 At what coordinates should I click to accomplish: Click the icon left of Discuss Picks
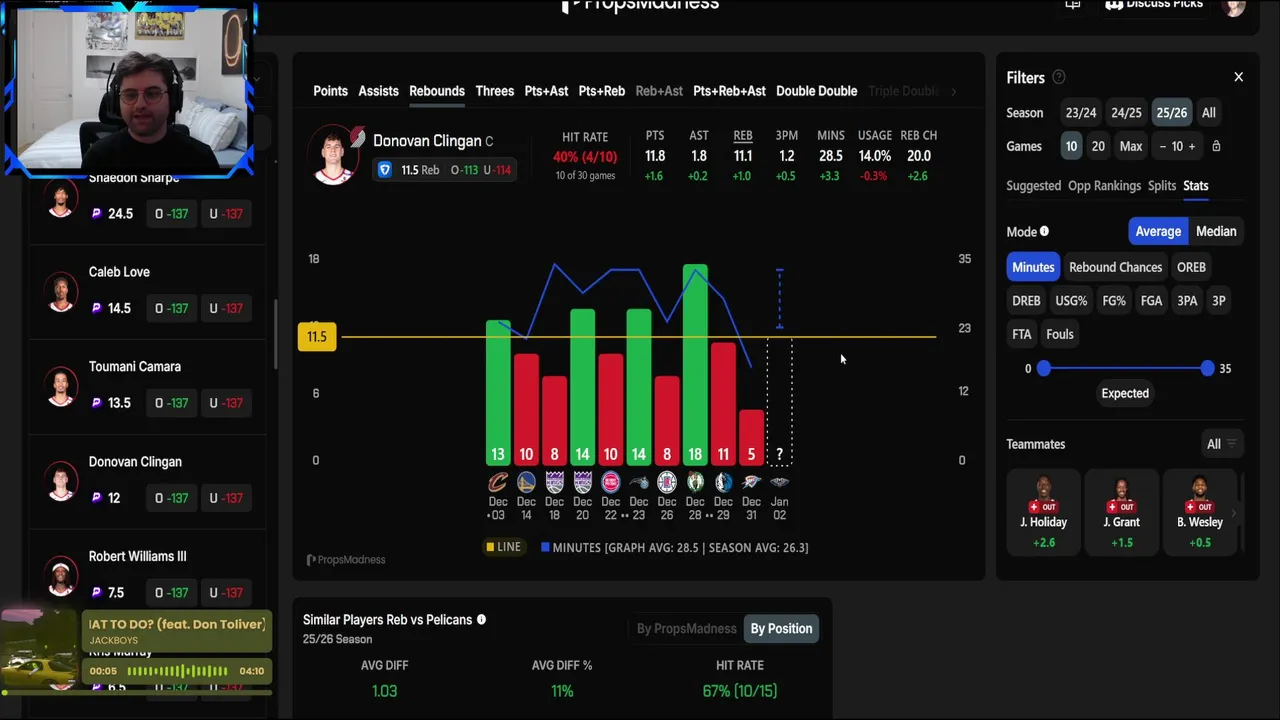tap(1073, 4)
